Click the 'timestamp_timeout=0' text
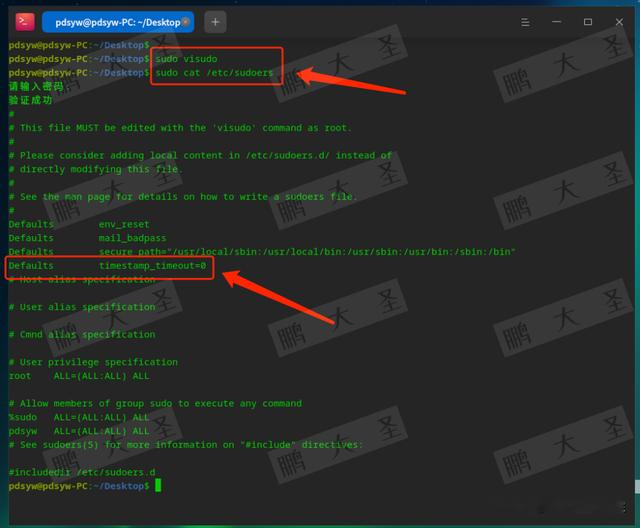The height and width of the screenshot is (528, 640). 153,266
